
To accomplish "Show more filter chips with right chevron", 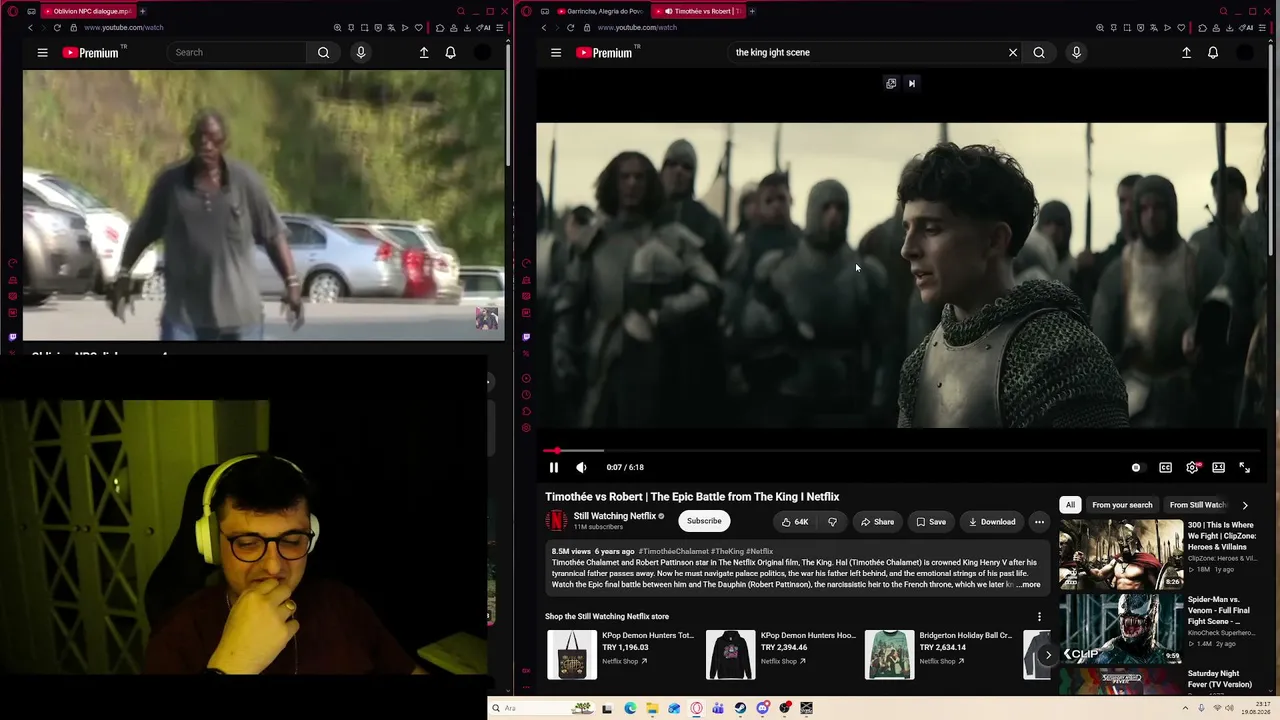I will click(x=1245, y=505).
